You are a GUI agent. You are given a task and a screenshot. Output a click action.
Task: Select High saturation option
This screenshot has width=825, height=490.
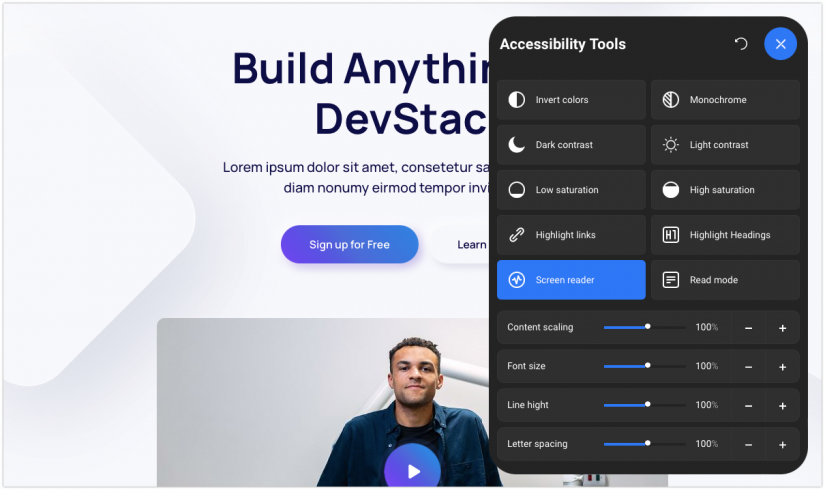coord(725,190)
